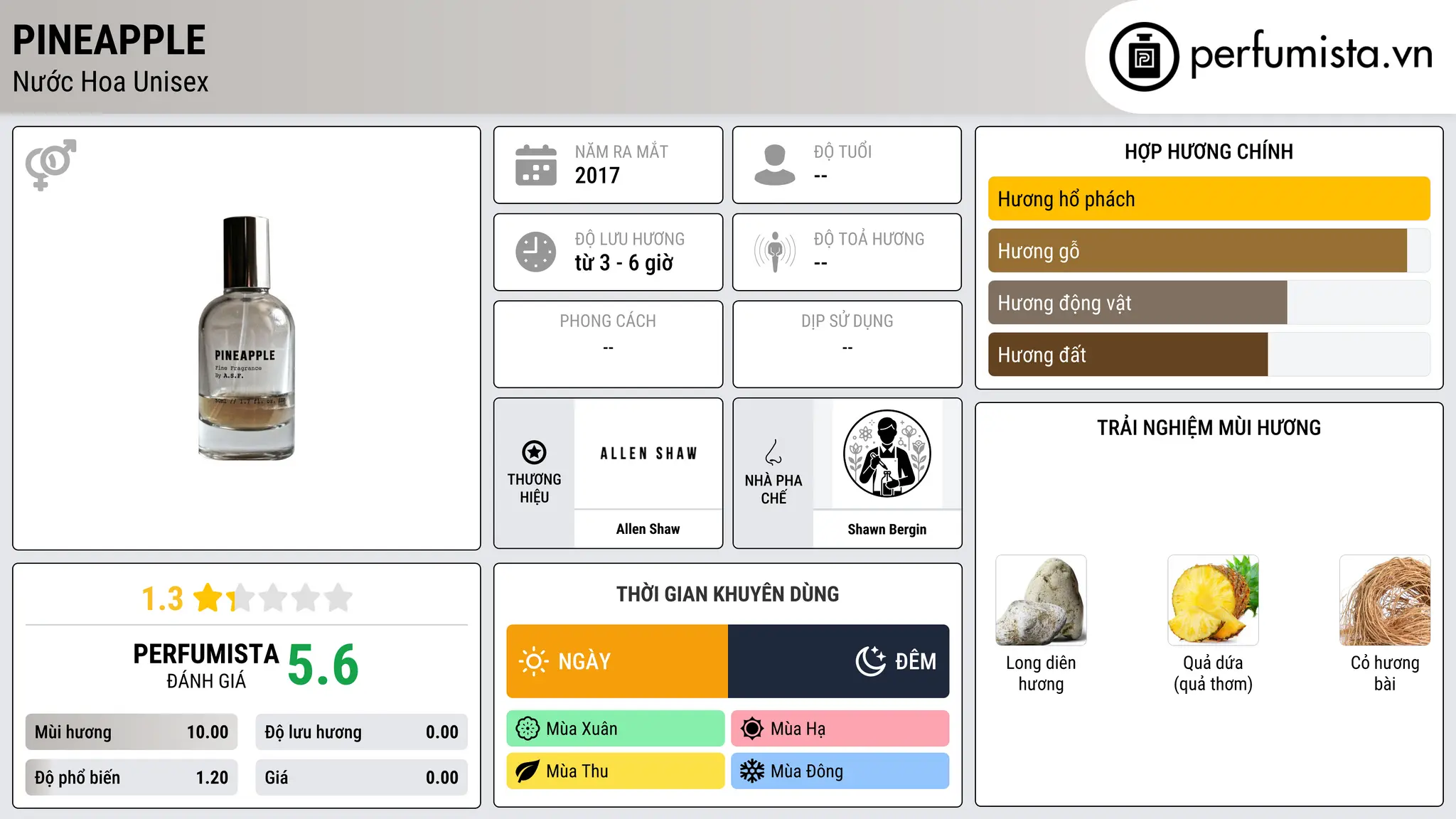Click the unisex gender symbol icon
The height and width of the screenshot is (819, 1456).
click(x=51, y=165)
